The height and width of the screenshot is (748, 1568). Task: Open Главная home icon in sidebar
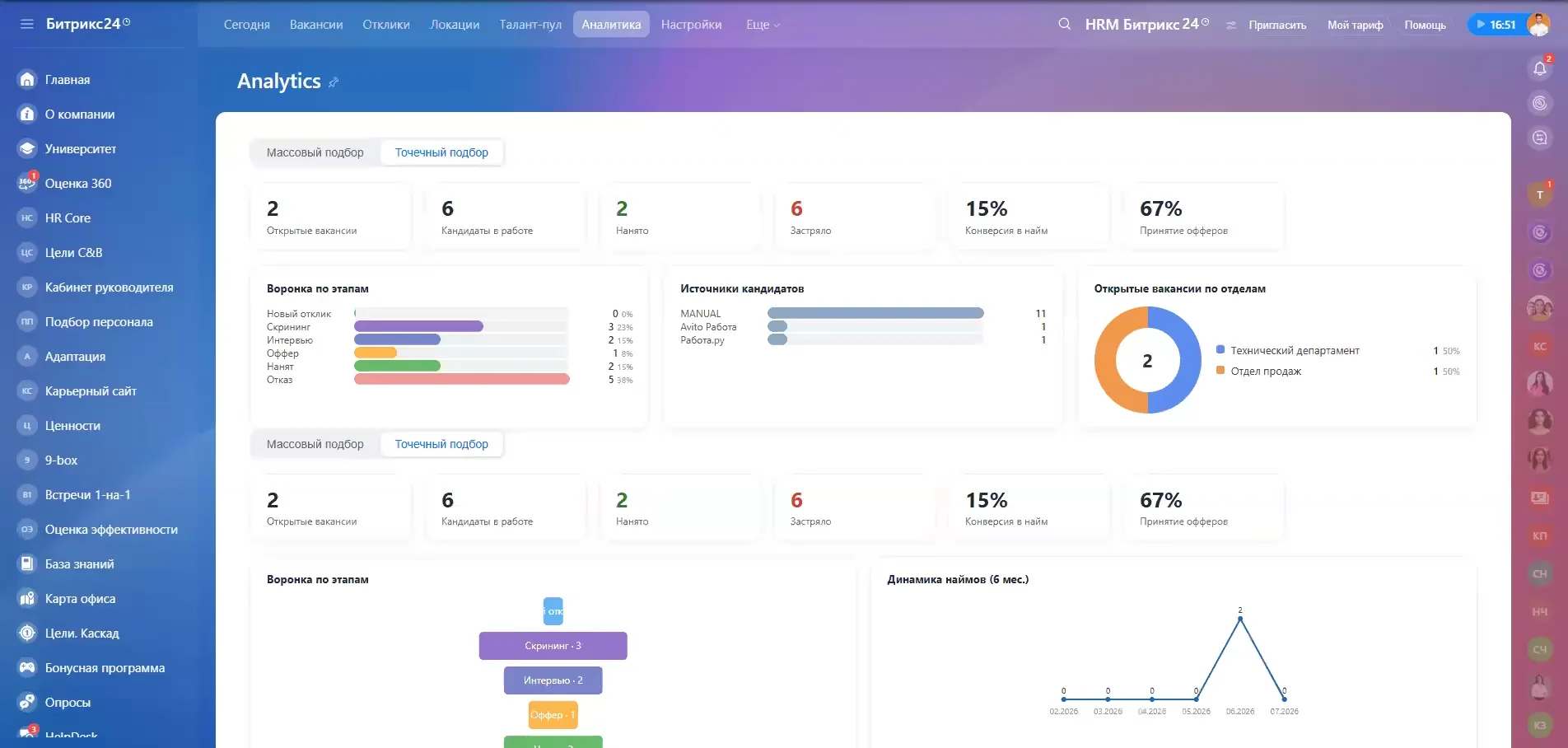(x=27, y=79)
